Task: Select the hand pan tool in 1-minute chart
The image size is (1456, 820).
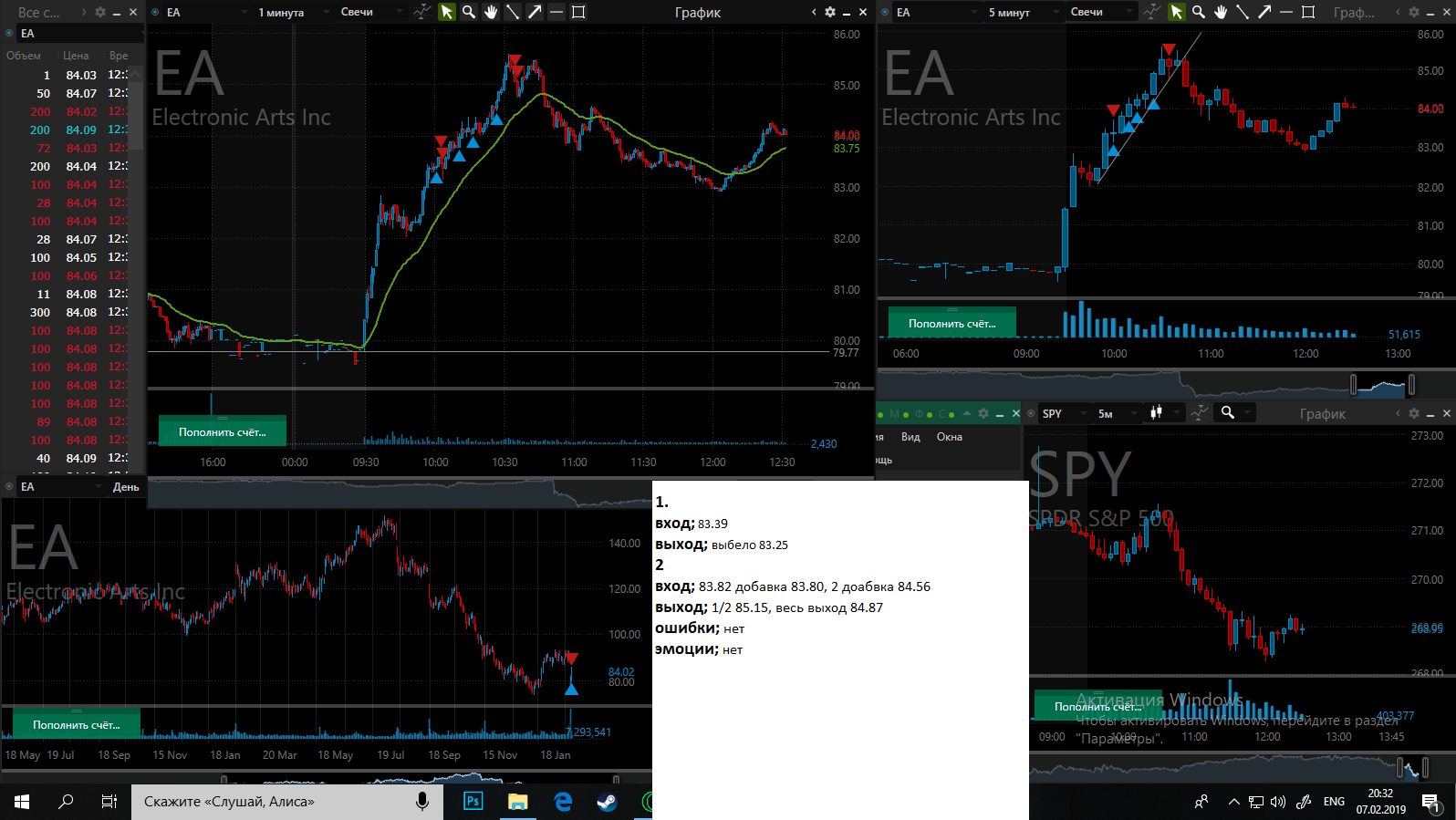Action: 491,12
